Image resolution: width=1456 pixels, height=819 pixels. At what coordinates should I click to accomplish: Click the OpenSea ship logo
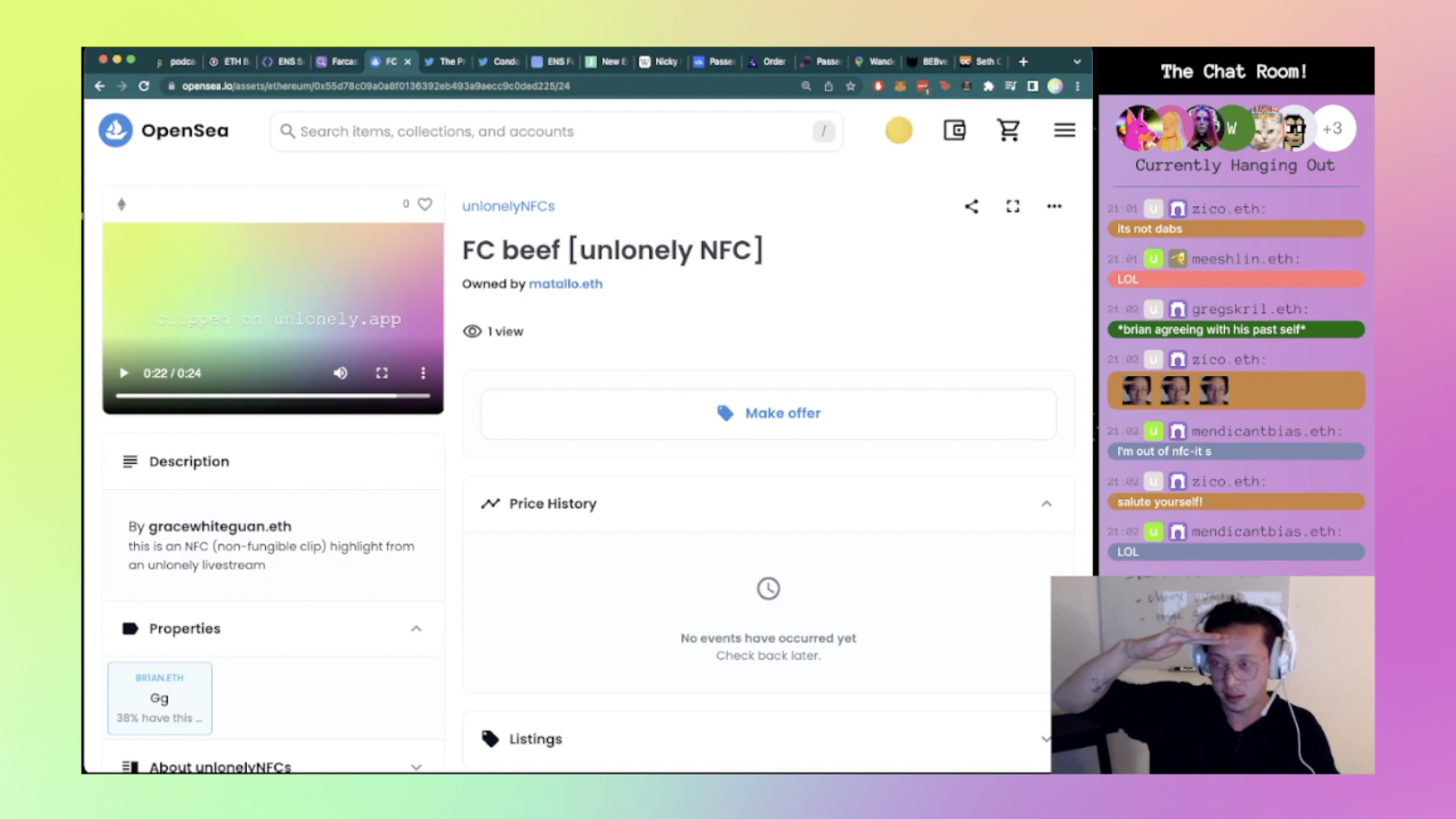[x=115, y=130]
